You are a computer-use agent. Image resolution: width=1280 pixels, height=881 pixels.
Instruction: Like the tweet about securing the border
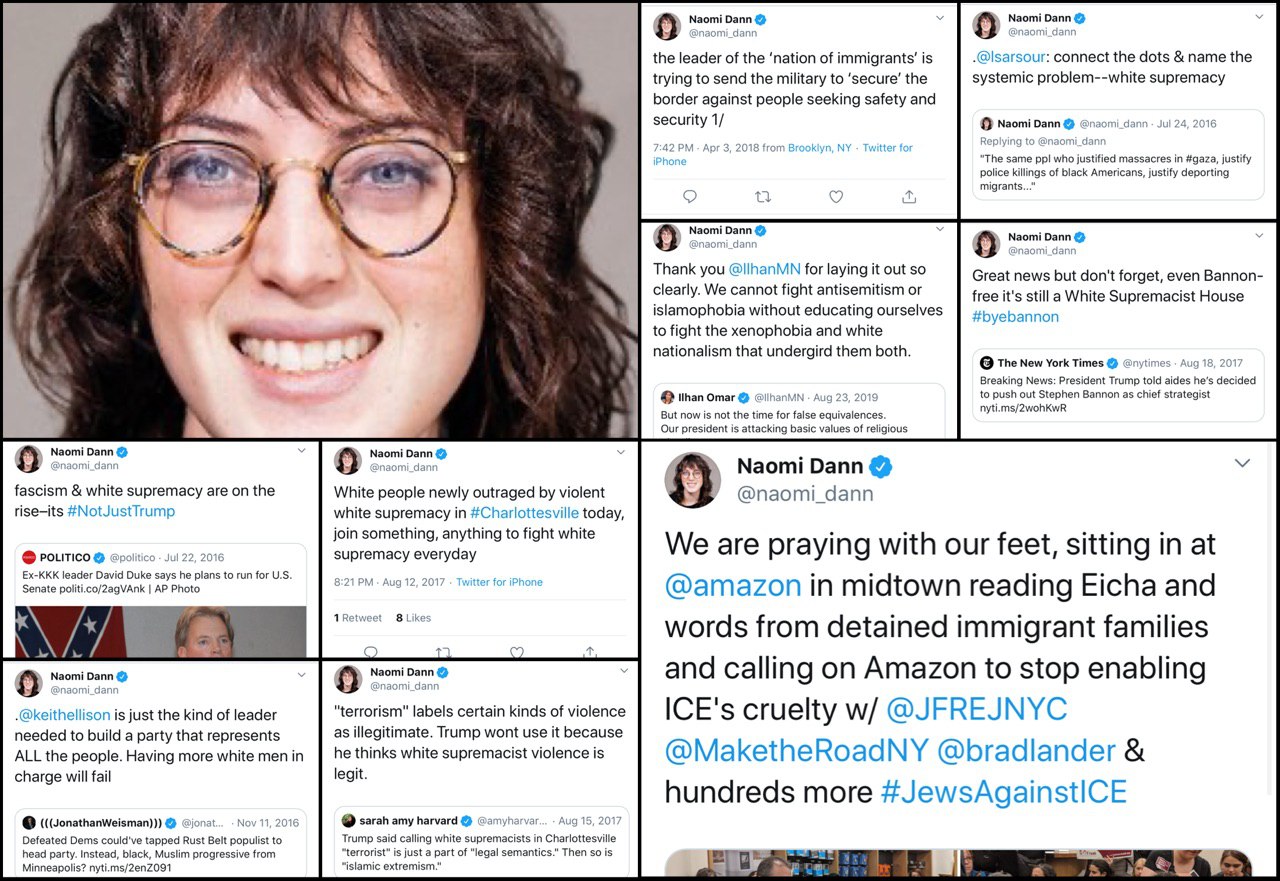[x=836, y=197]
